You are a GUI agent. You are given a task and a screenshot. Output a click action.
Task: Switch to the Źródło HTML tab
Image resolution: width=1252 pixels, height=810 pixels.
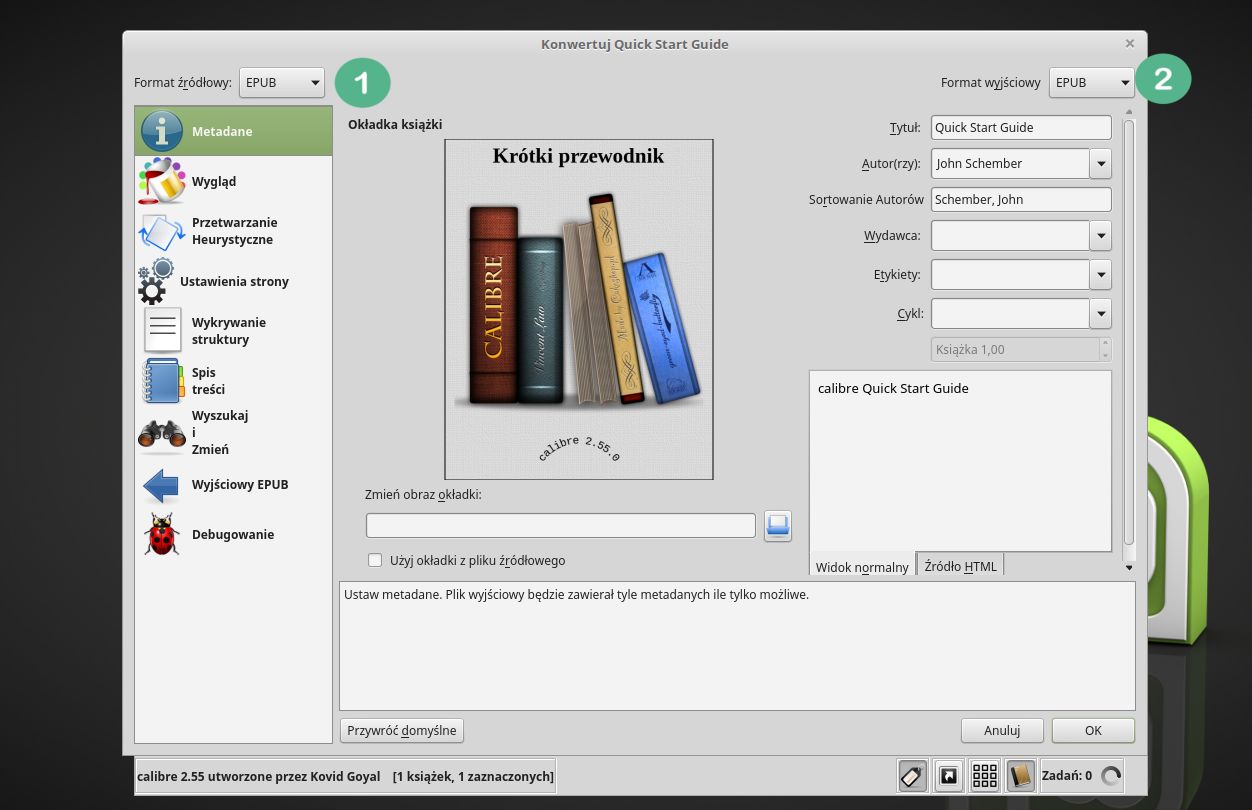tap(960, 566)
